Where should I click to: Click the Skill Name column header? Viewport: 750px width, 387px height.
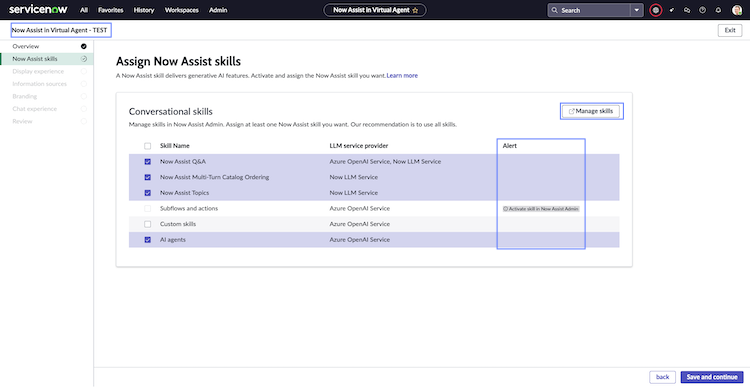pos(175,146)
